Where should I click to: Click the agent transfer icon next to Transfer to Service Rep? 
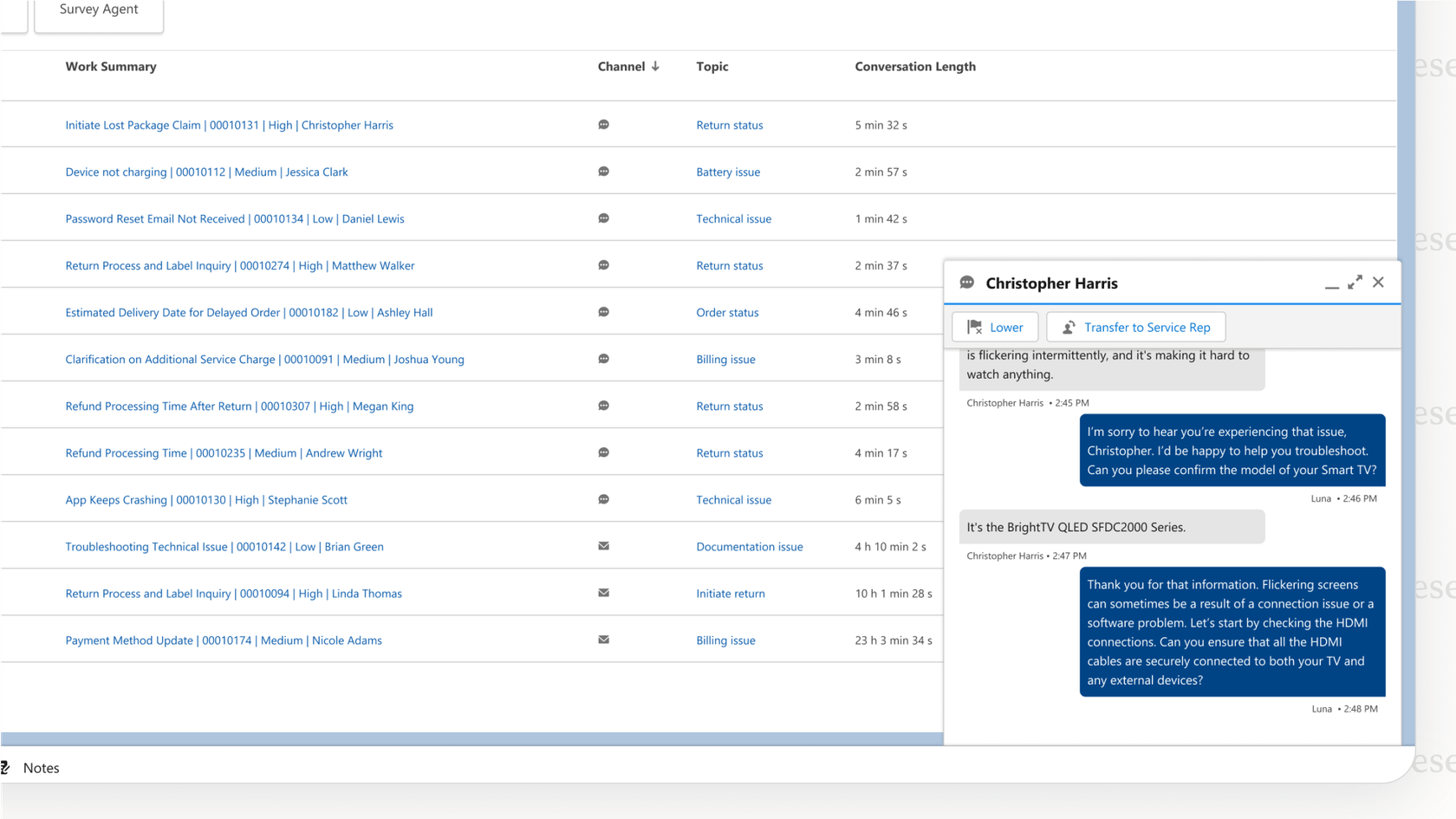tap(1068, 327)
